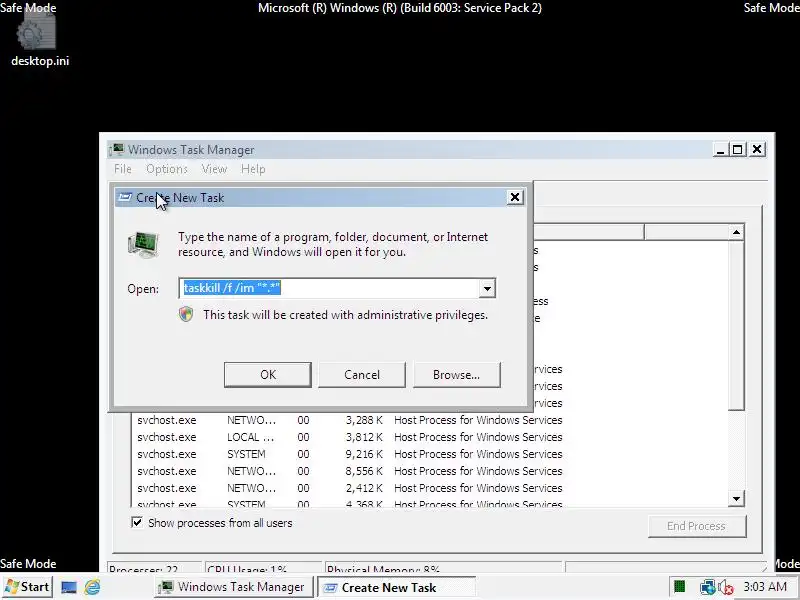Minimize the Windows Task Manager window
The image size is (800, 600).
pyautogui.click(x=720, y=149)
